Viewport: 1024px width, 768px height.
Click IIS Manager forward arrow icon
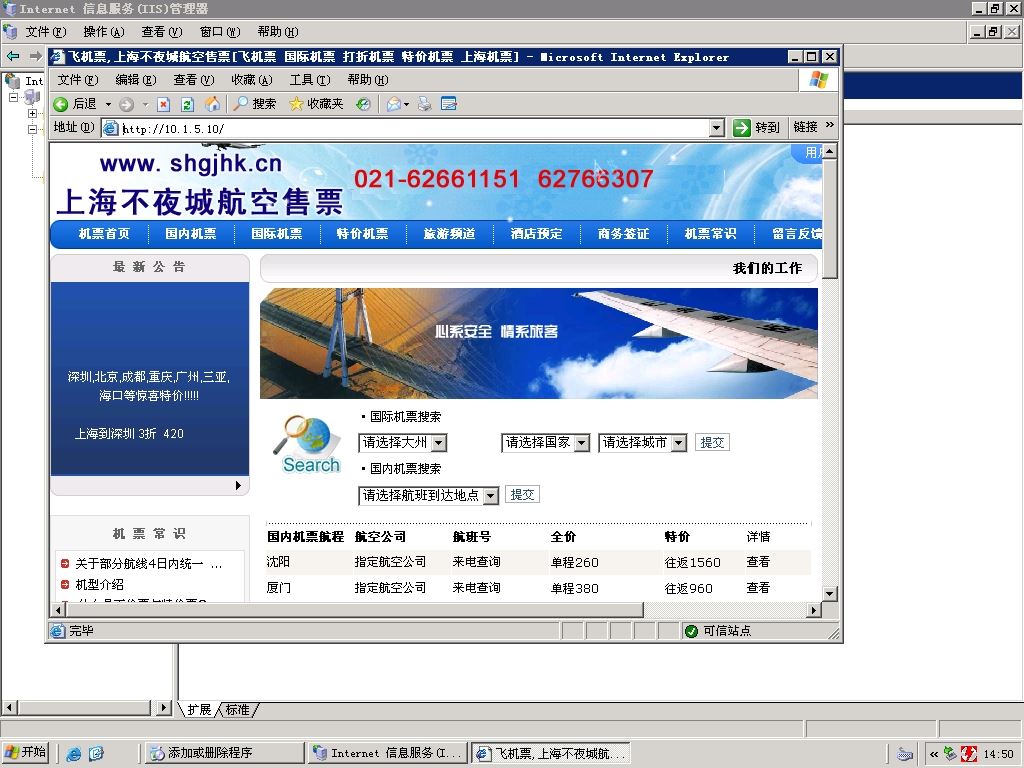tap(36, 56)
